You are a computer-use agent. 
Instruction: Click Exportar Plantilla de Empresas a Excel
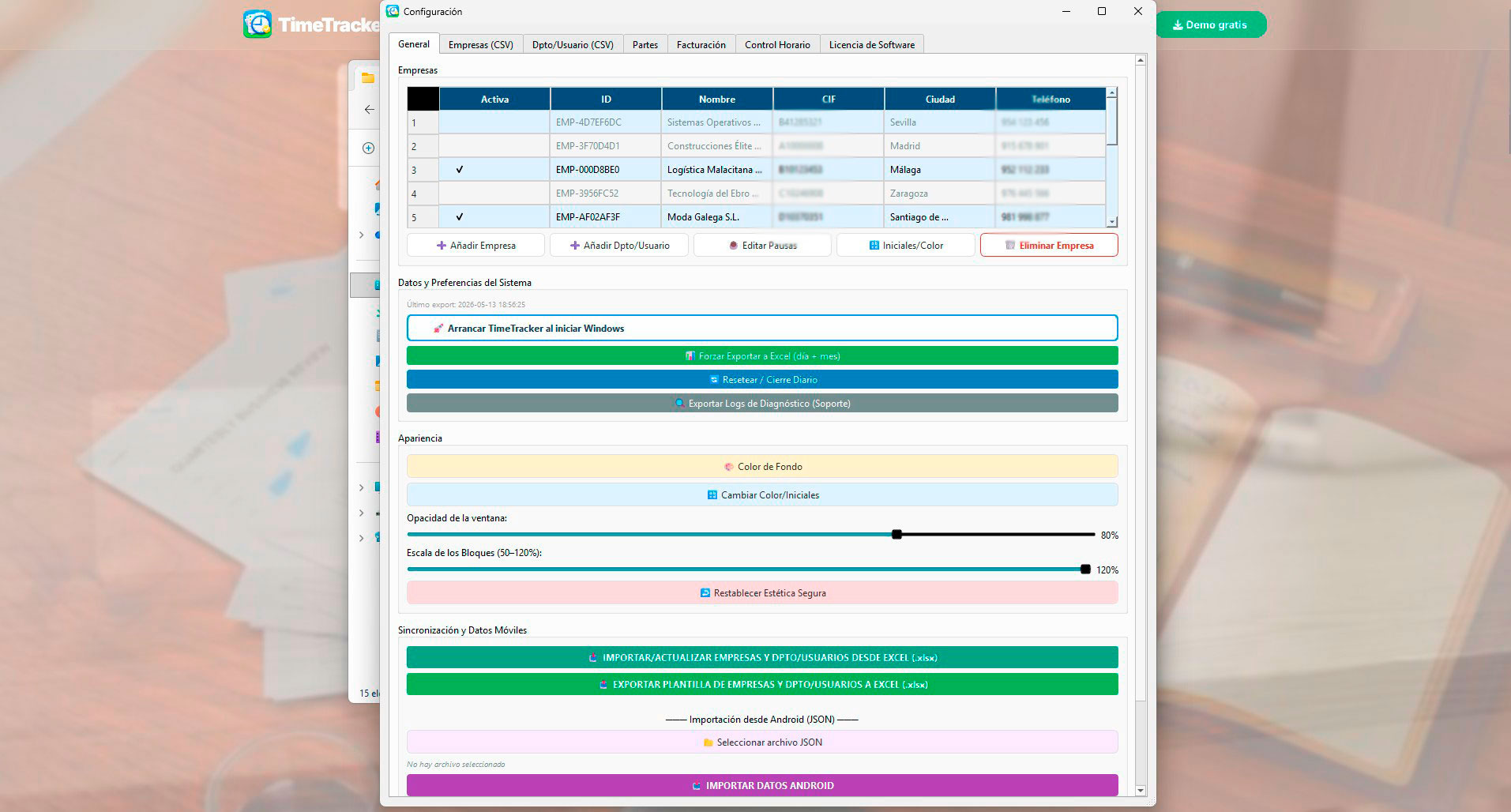[762, 684]
